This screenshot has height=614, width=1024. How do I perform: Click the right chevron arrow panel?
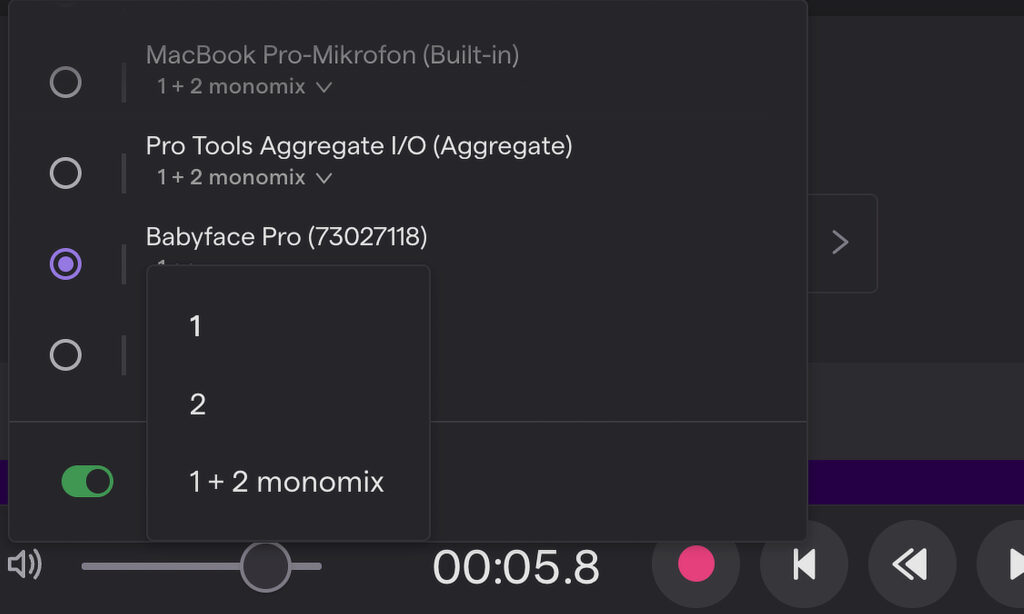tap(841, 242)
